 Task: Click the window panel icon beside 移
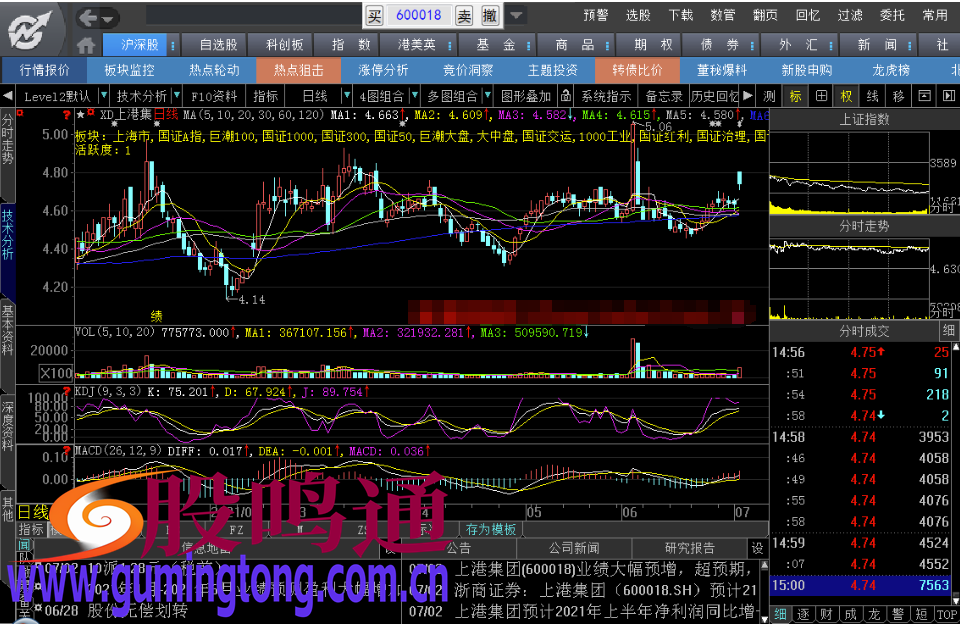(x=924, y=96)
